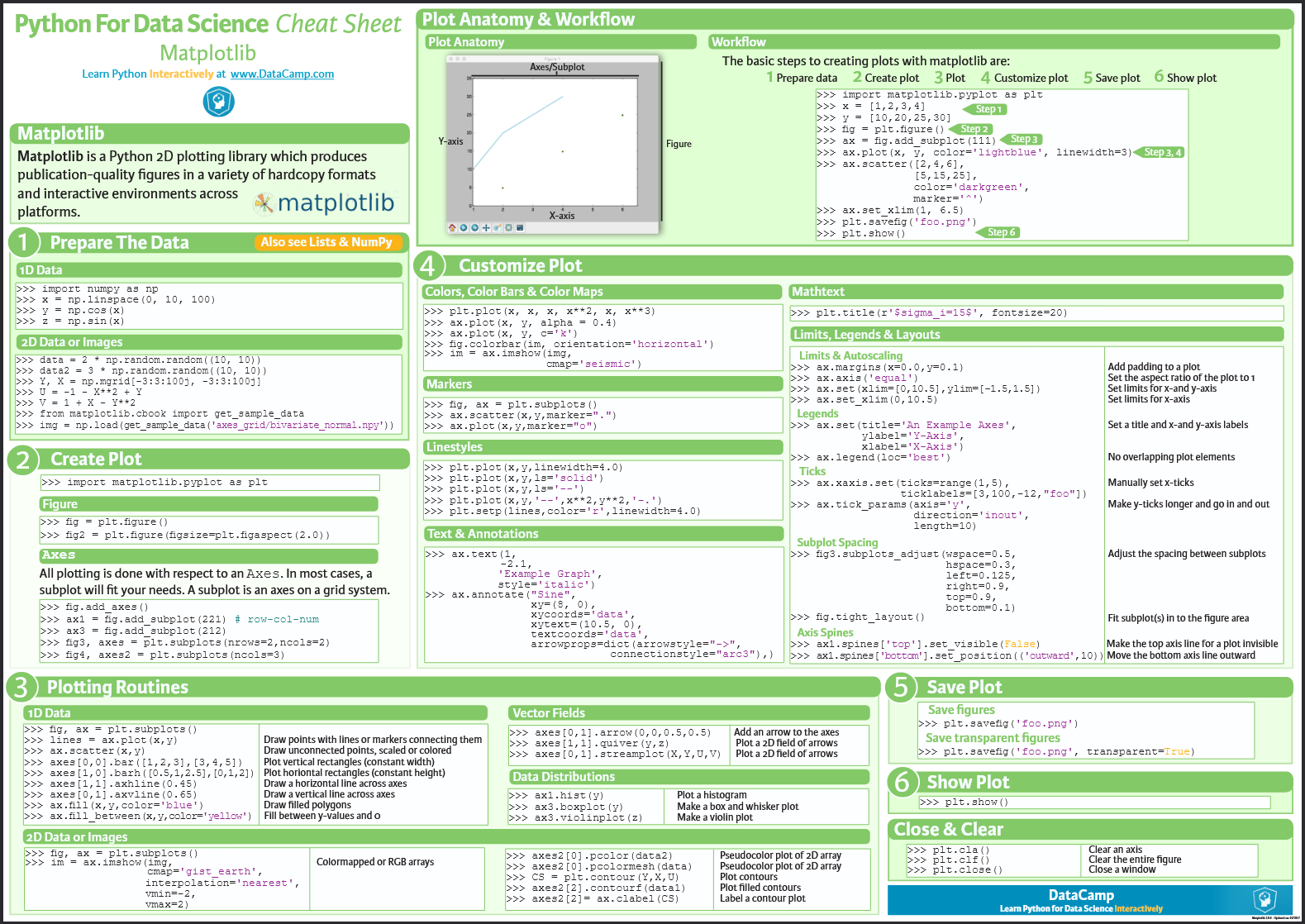Click the Back arrow in the figure toolbar
Screen dimensions: 1305x924
point(464,227)
